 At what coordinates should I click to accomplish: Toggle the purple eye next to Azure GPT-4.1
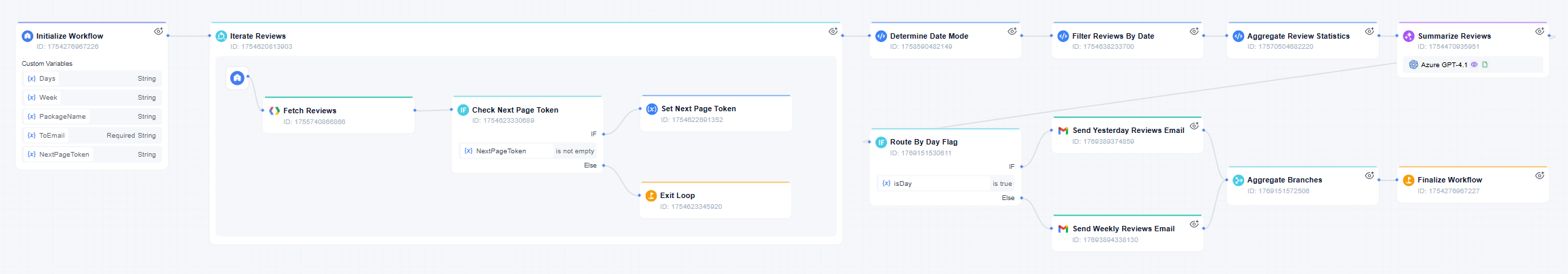pos(1474,65)
